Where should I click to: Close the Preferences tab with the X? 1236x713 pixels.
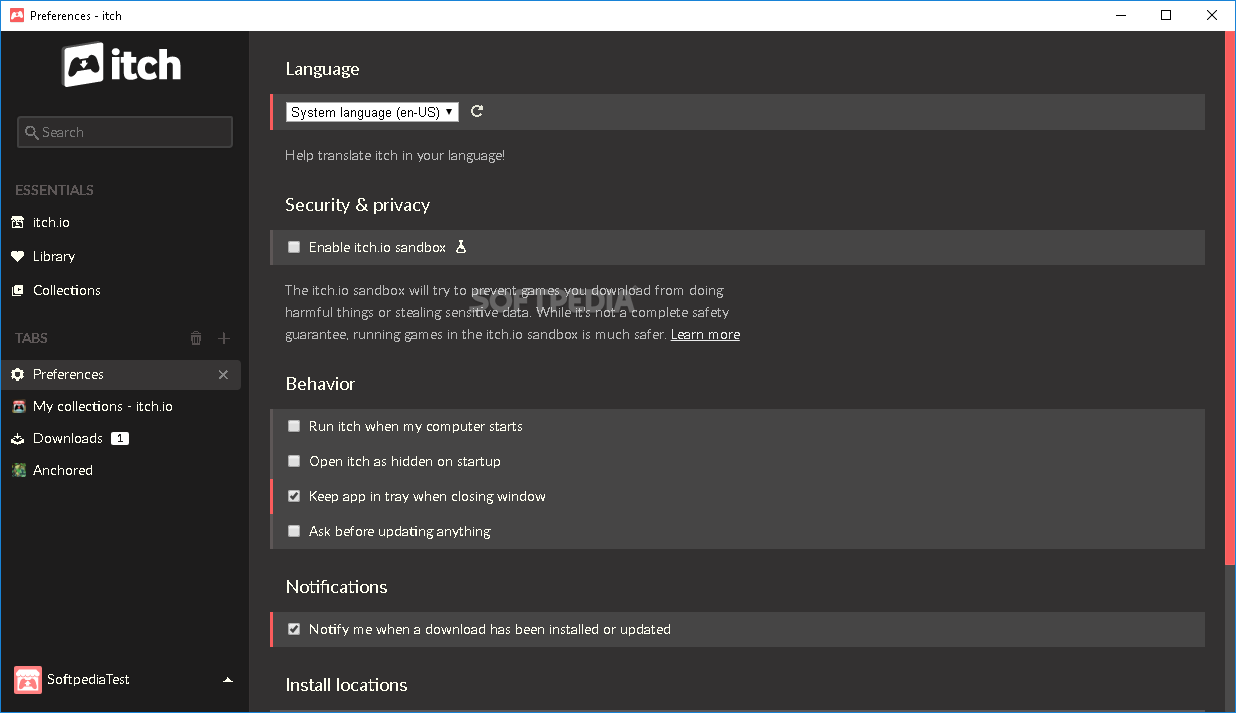point(223,374)
